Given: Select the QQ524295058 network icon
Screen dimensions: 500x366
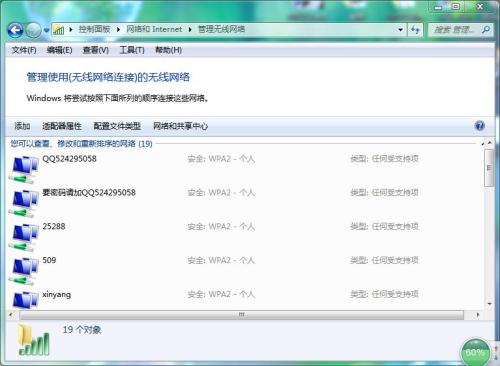Looking at the screenshot, I should pos(24,169).
